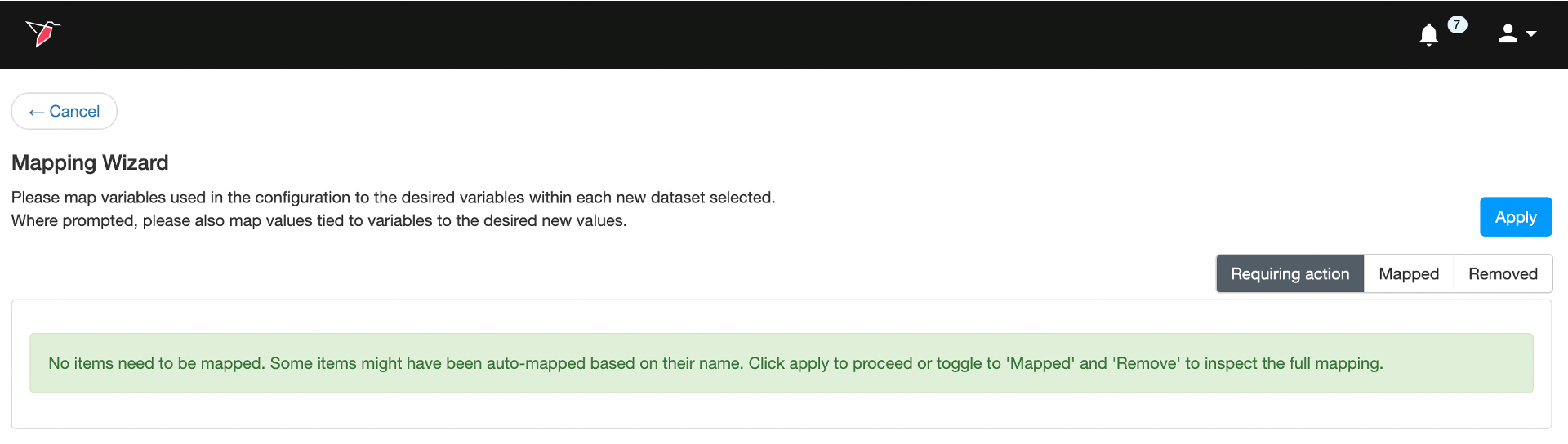Click 'Click apply to proceed' text in alert
Image resolution: width=1568 pixels, height=444 pixels.
(831, 364)
